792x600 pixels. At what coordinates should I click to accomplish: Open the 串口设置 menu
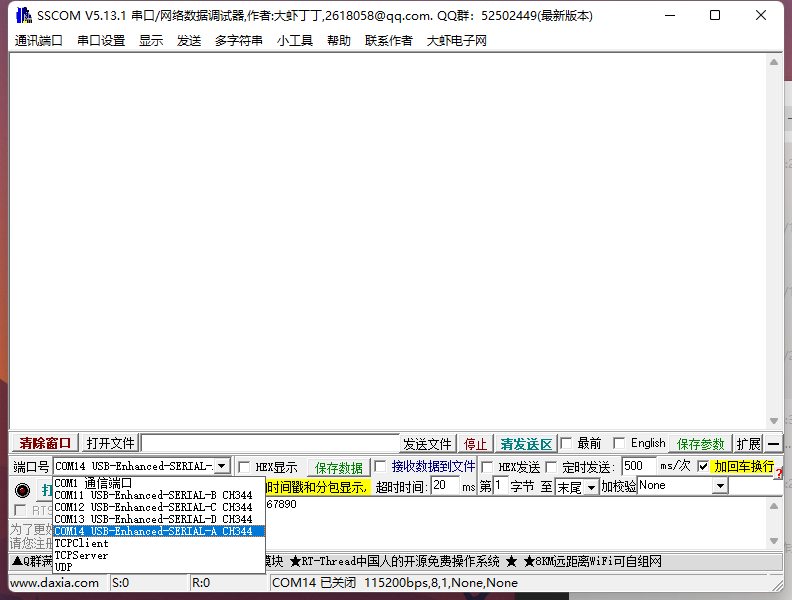point(101,41)
